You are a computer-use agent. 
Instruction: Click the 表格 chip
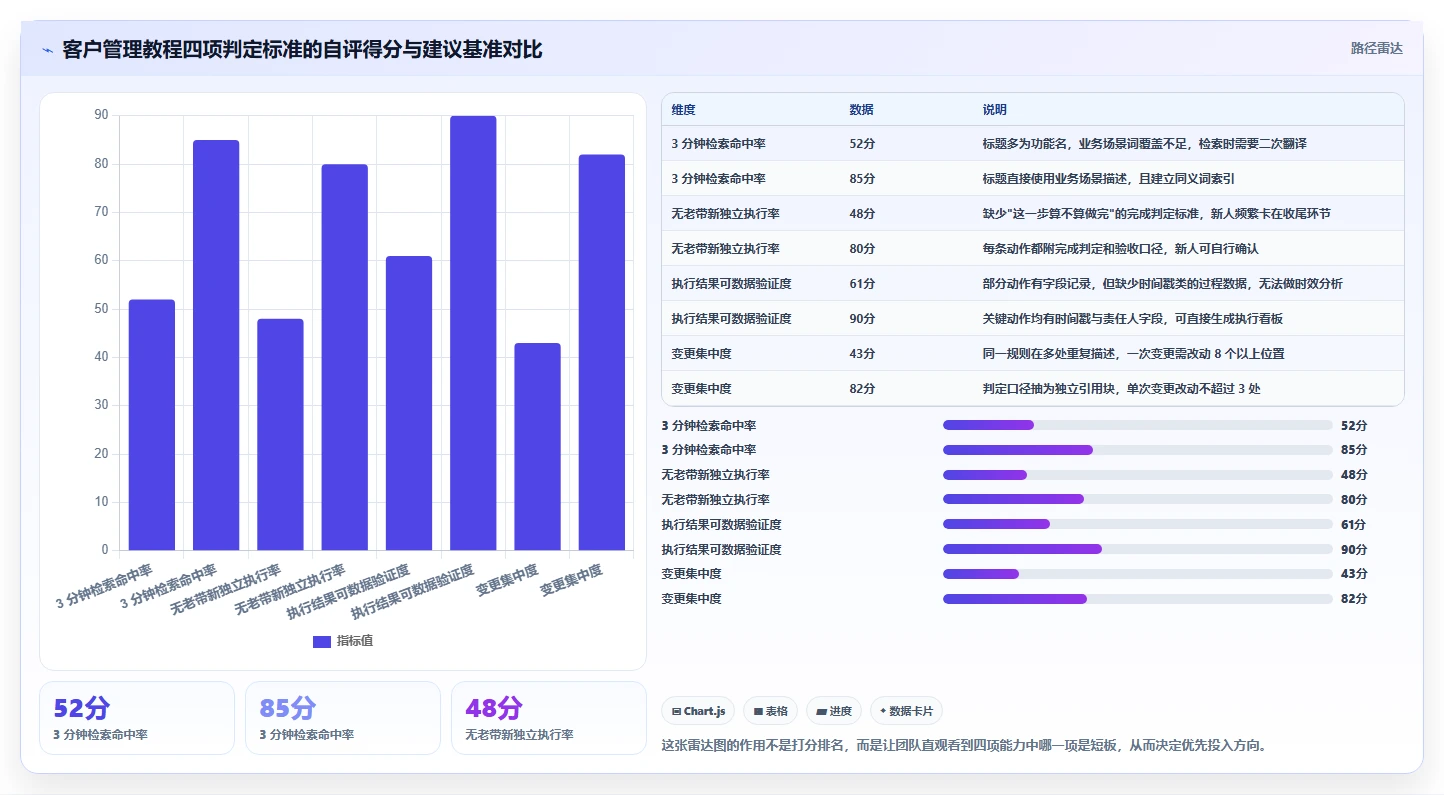tap(770, 711)
